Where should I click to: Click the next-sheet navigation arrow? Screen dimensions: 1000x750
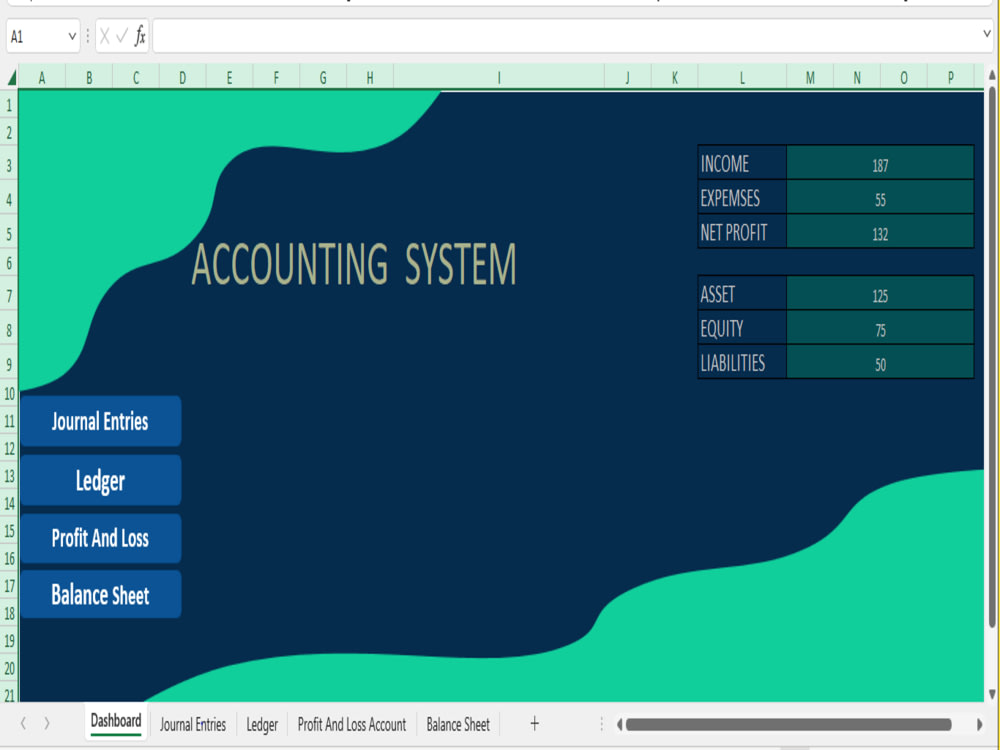[47, 723]
